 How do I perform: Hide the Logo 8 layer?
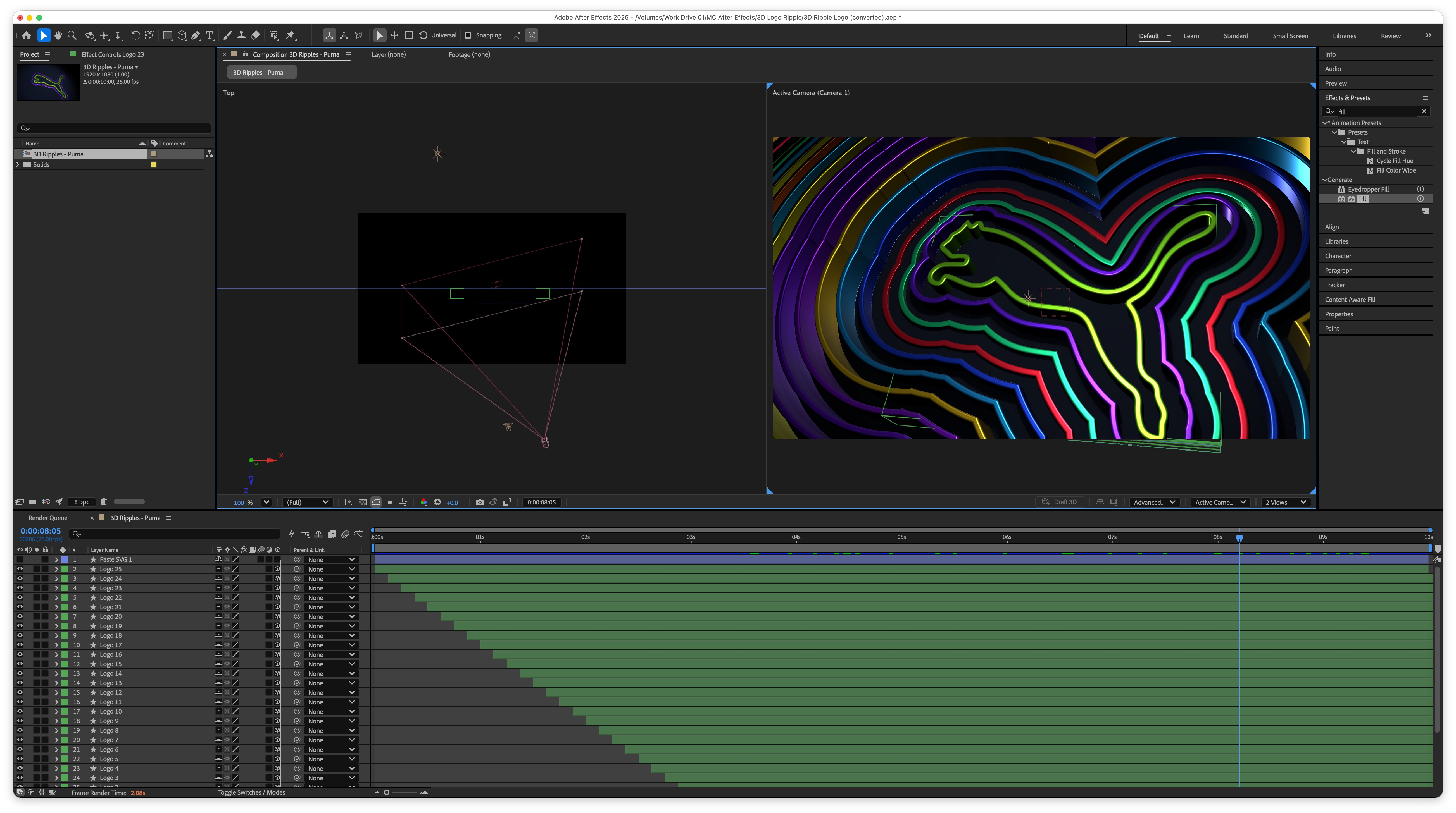coord(20,731)
